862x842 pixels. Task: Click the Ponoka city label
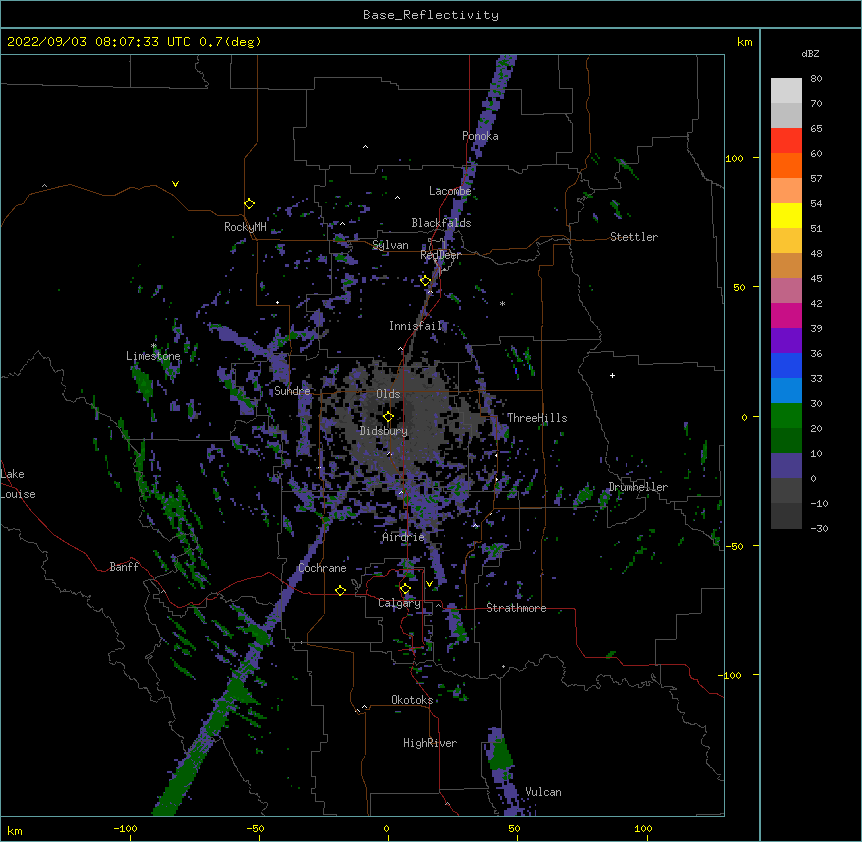pyautogui.click(x=480, y=136)
